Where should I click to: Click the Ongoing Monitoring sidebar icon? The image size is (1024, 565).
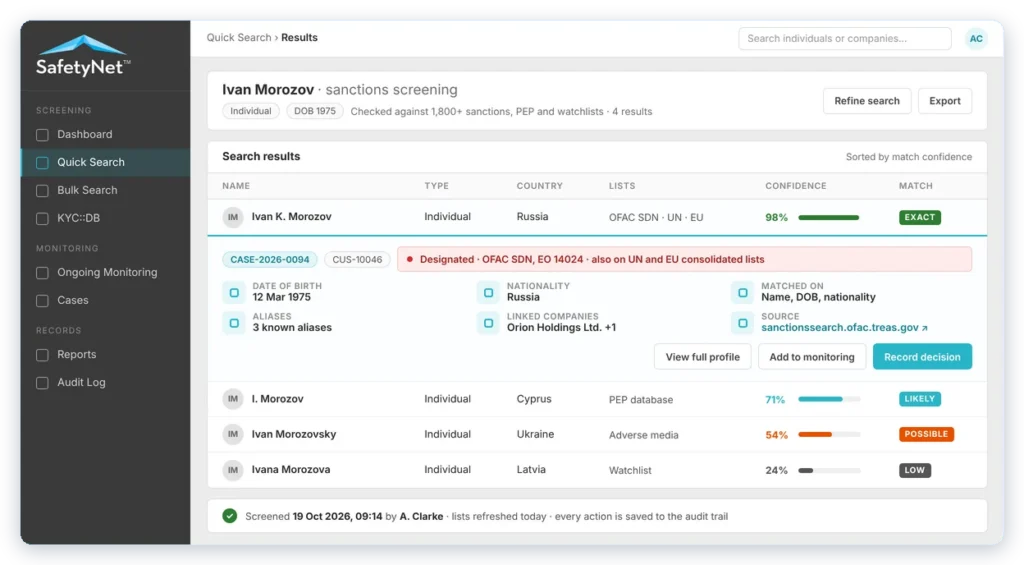pyautogui.click(x=42, y=272)
